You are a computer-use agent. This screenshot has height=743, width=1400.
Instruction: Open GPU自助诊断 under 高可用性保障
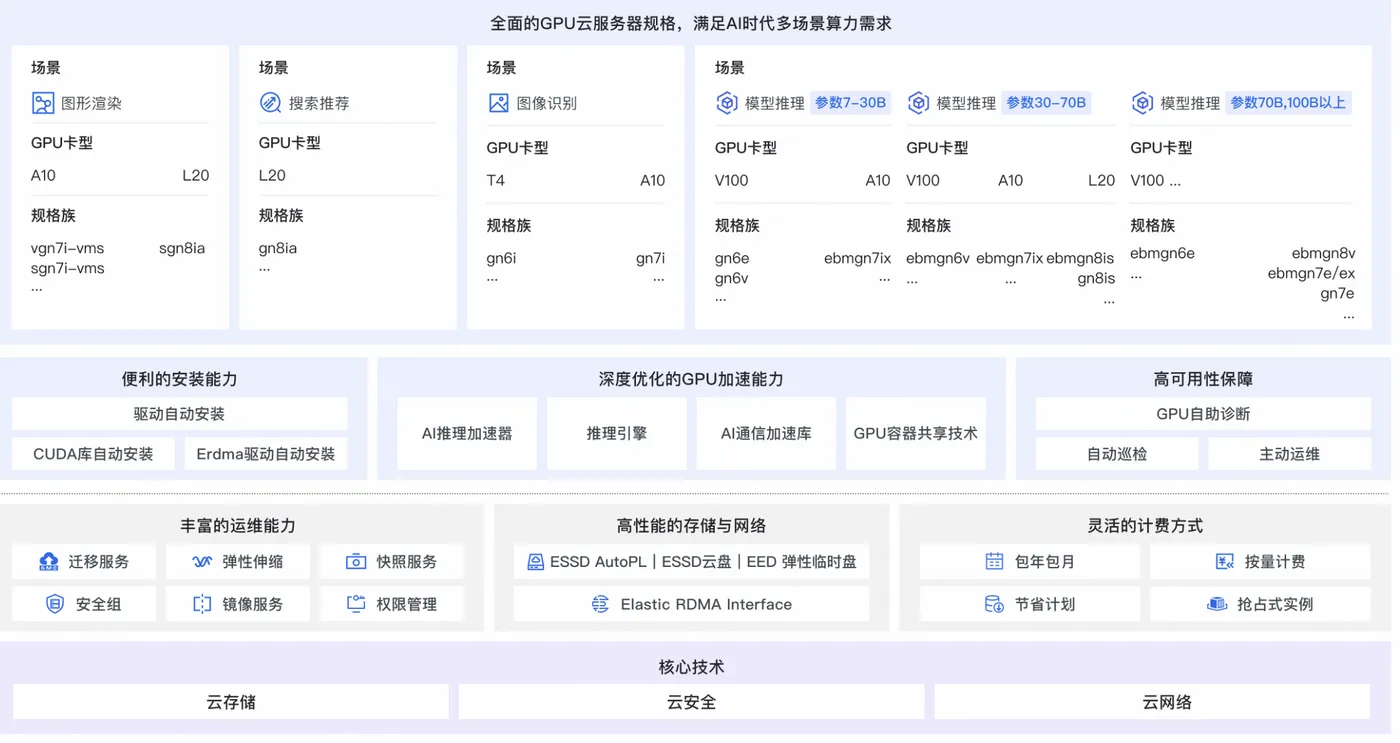pos(1204,413)
